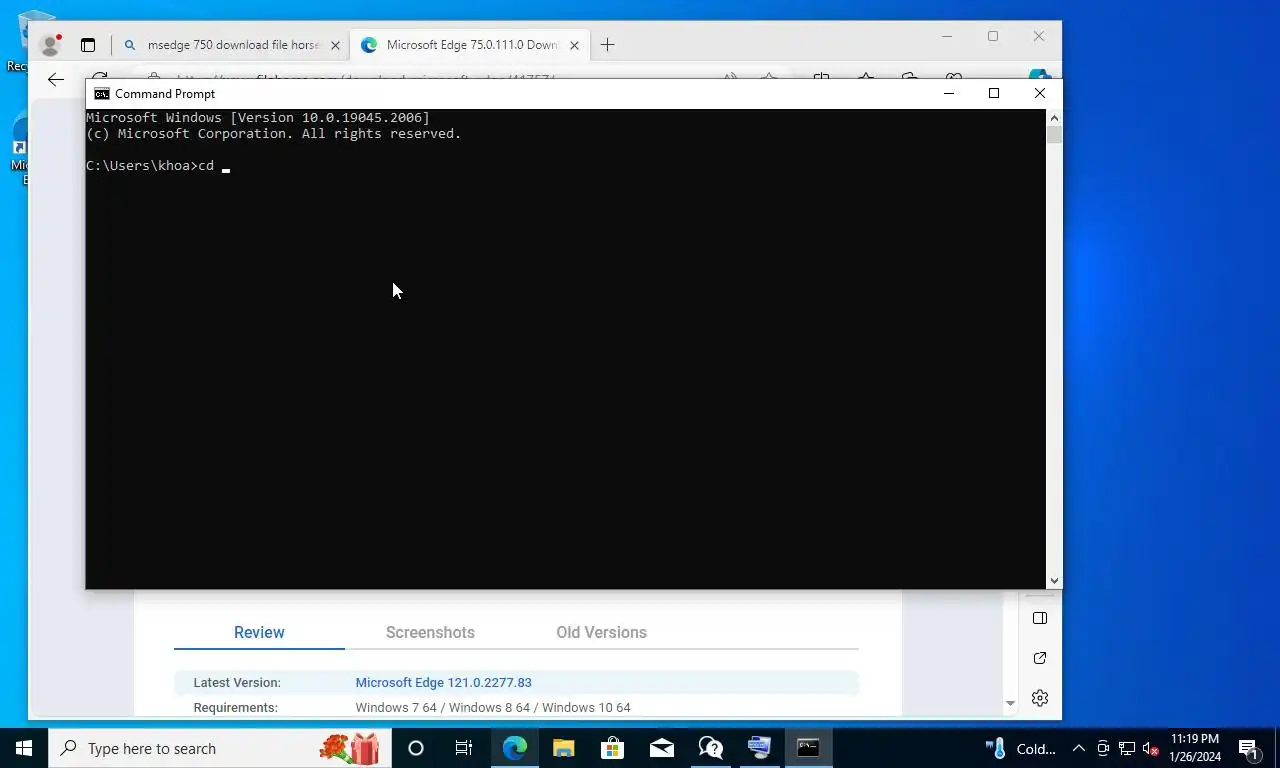Click the taskbar search box
The height and width of the screenshot is (768, 1280).
219,748
